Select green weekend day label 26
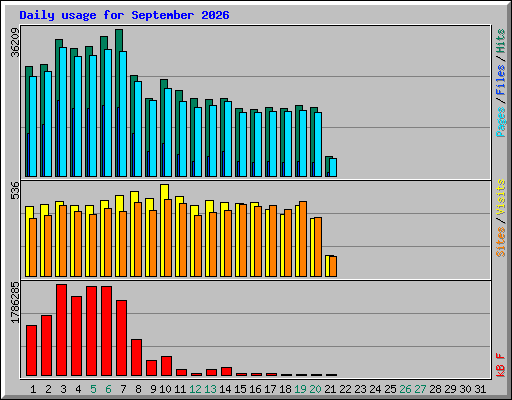 pyautogui.click(x=405, y=389)
